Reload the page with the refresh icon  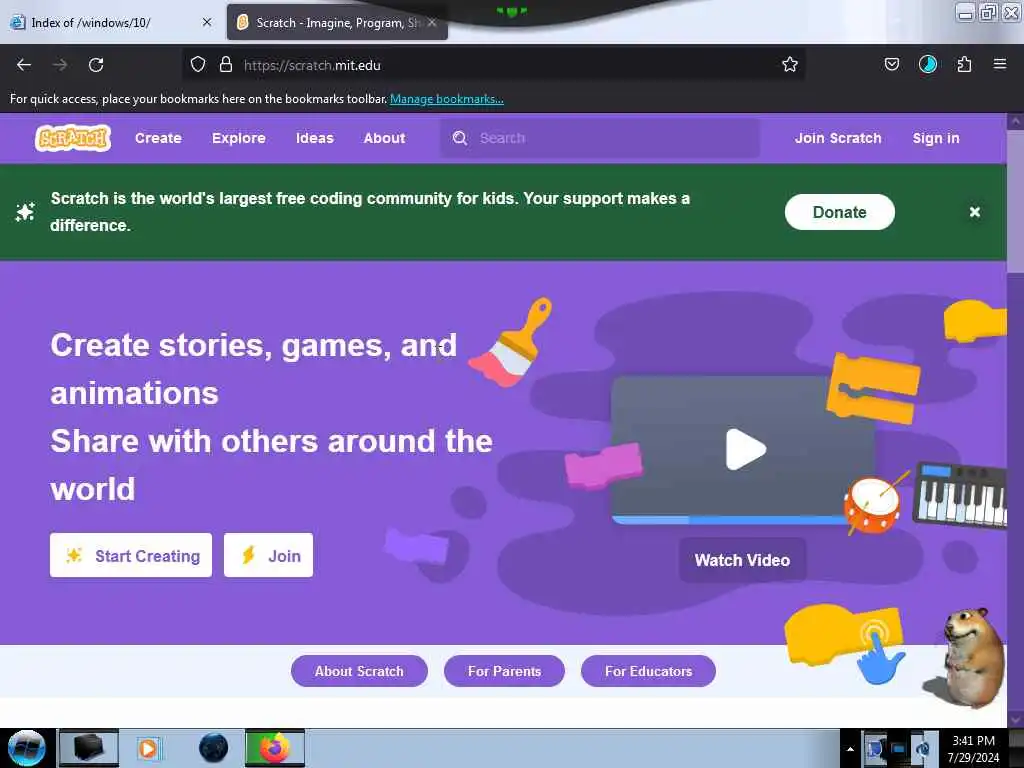coord(96,65)
